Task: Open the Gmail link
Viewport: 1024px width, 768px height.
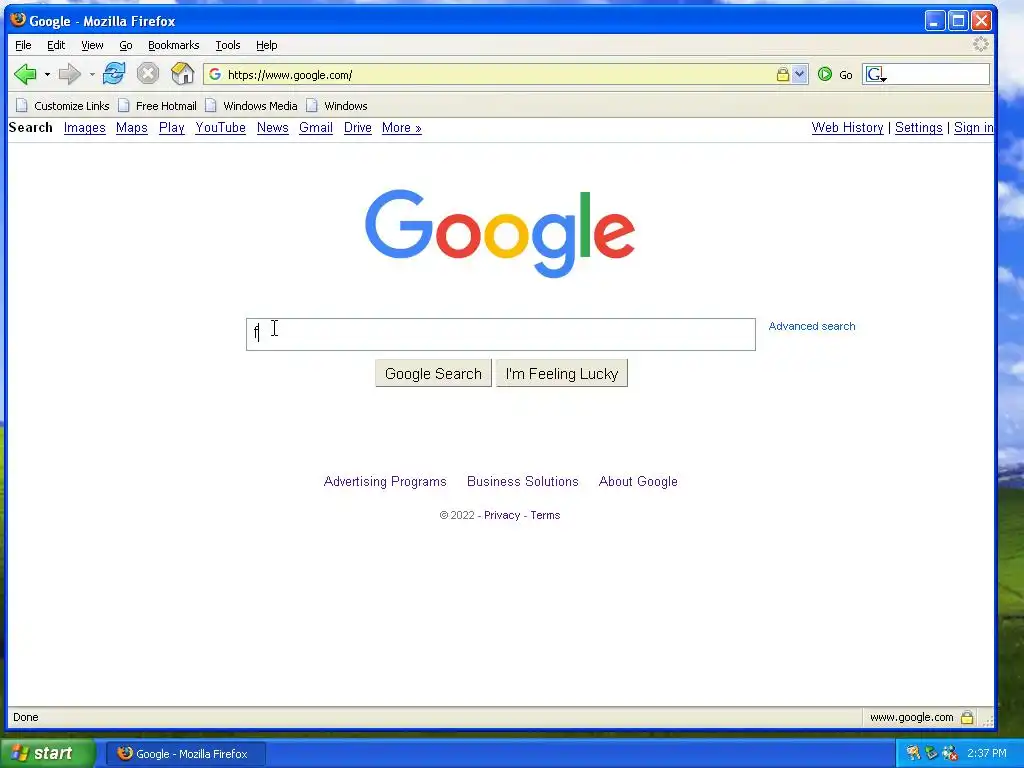Action: click(x=315, y=128)
